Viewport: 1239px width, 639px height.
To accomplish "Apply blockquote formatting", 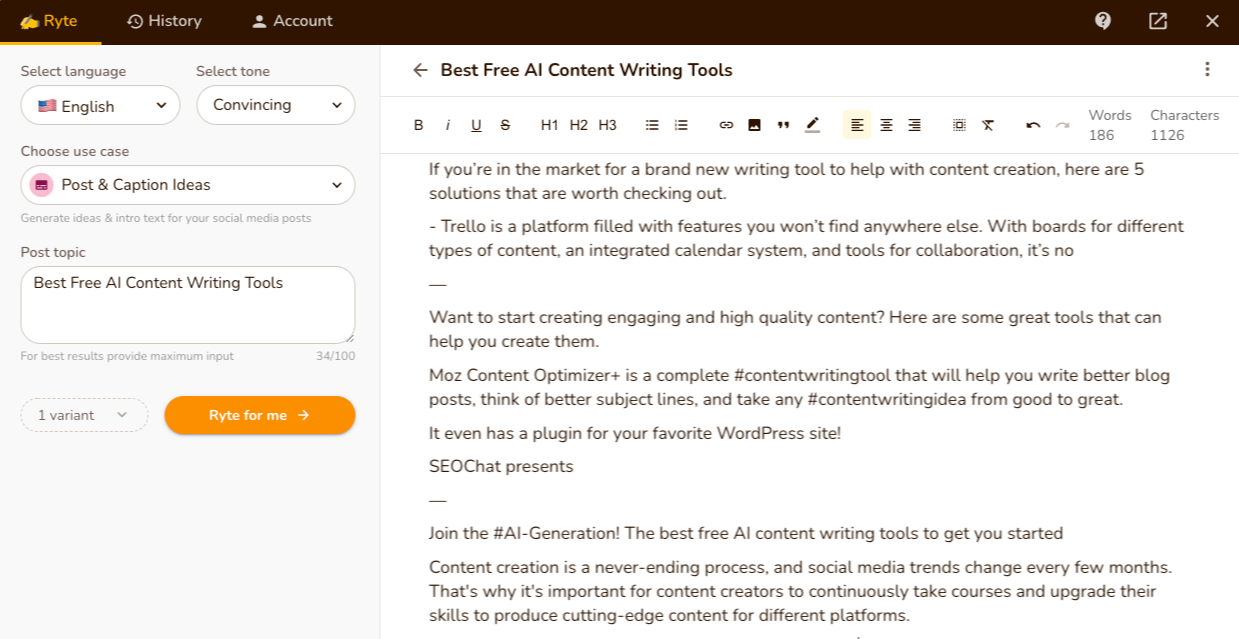I will 783,125.
